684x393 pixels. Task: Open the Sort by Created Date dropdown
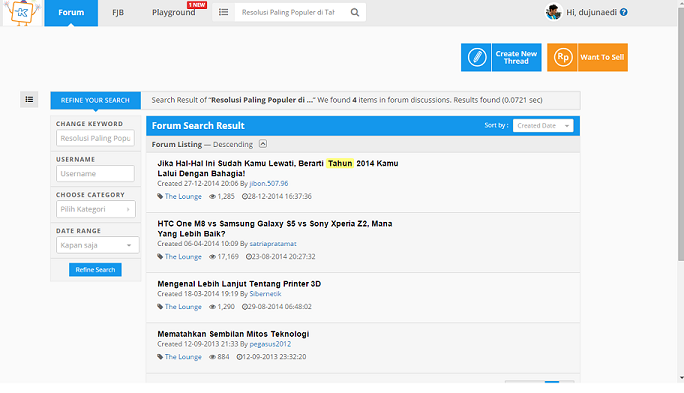click(x=543, y=126)
